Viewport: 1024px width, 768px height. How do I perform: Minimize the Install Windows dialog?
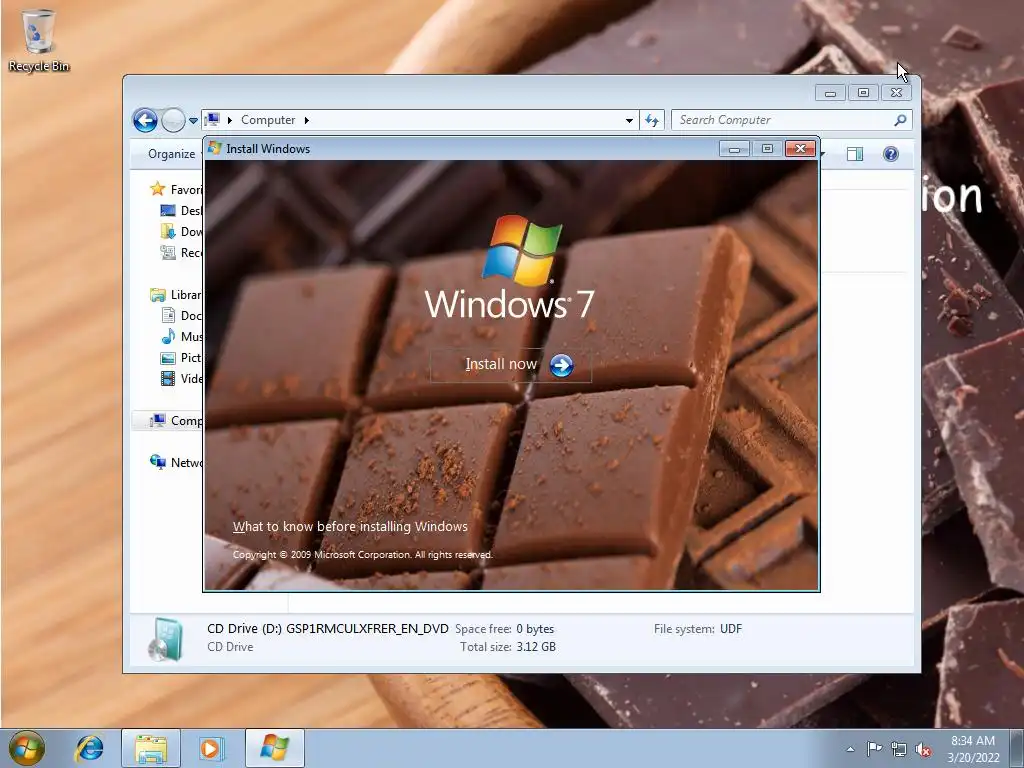click(734, 149)
